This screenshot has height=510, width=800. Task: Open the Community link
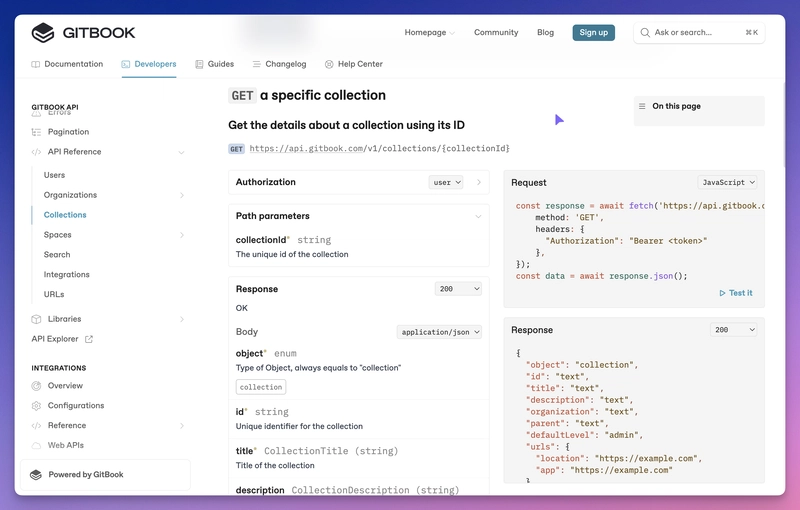[496, 33]
